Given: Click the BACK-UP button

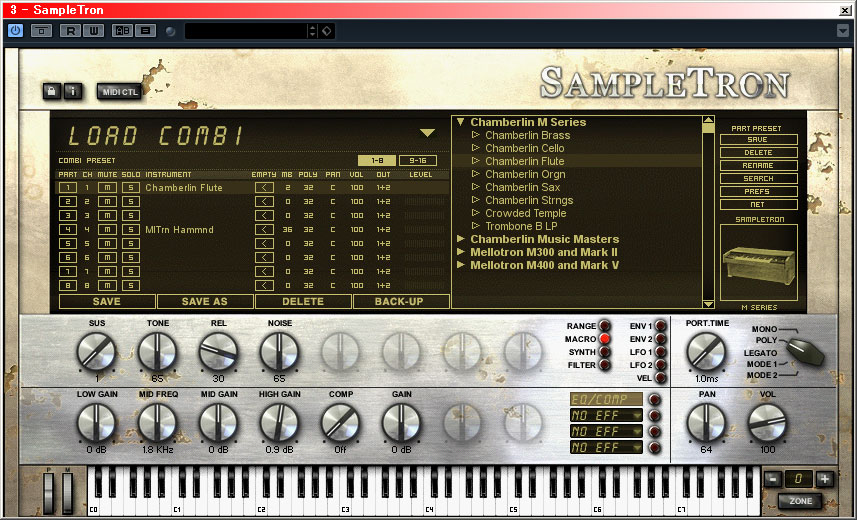Looking at the screenshot, I should coord(401,301).
